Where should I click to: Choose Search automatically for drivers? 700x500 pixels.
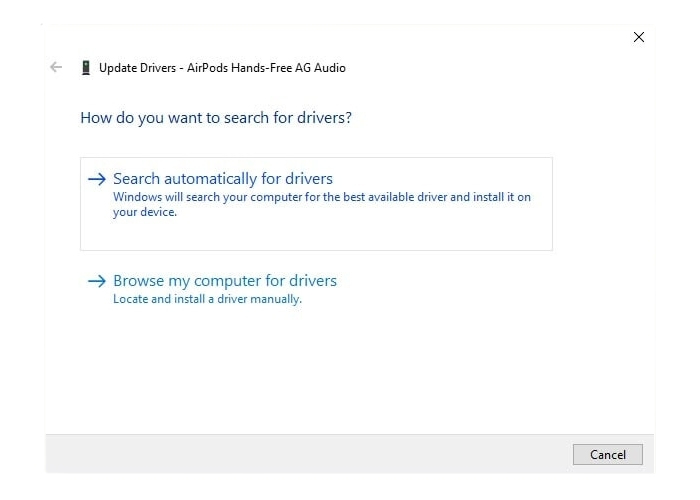pyautogui.click(x=316, y=204)
